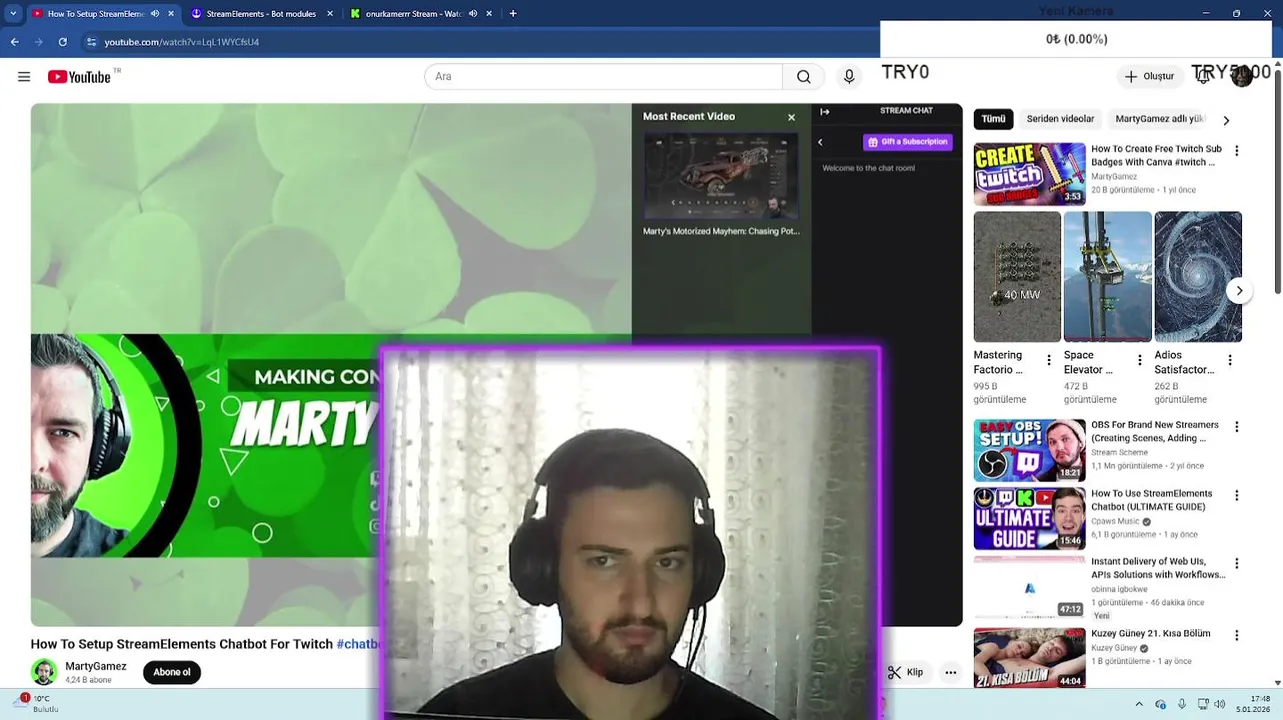This screenshot has height=720, width=1283.
Task: Click the Stream Scheme channel name
Action: click(1119, 453)
